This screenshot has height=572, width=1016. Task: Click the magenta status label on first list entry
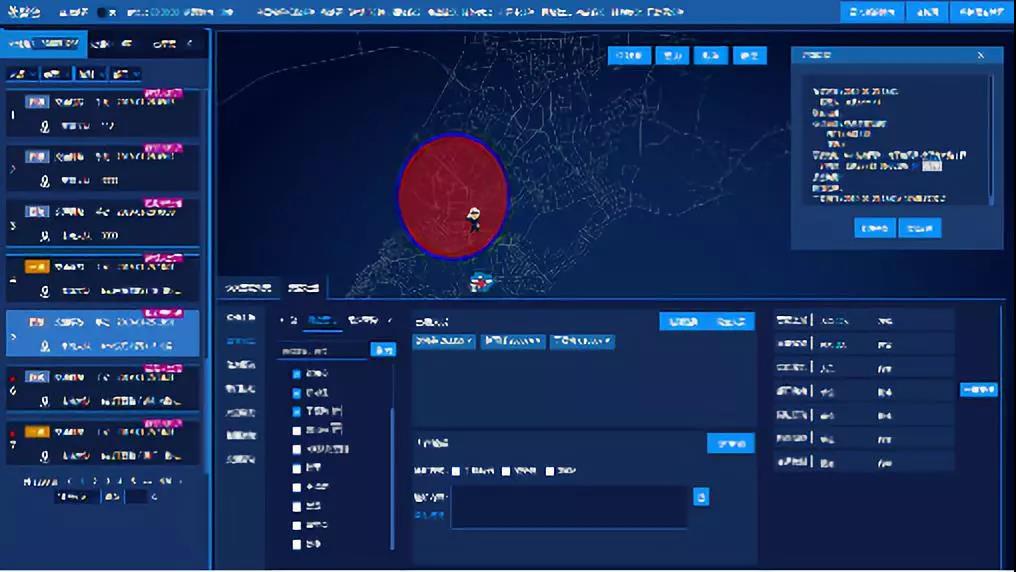click(x=163, y=93)
